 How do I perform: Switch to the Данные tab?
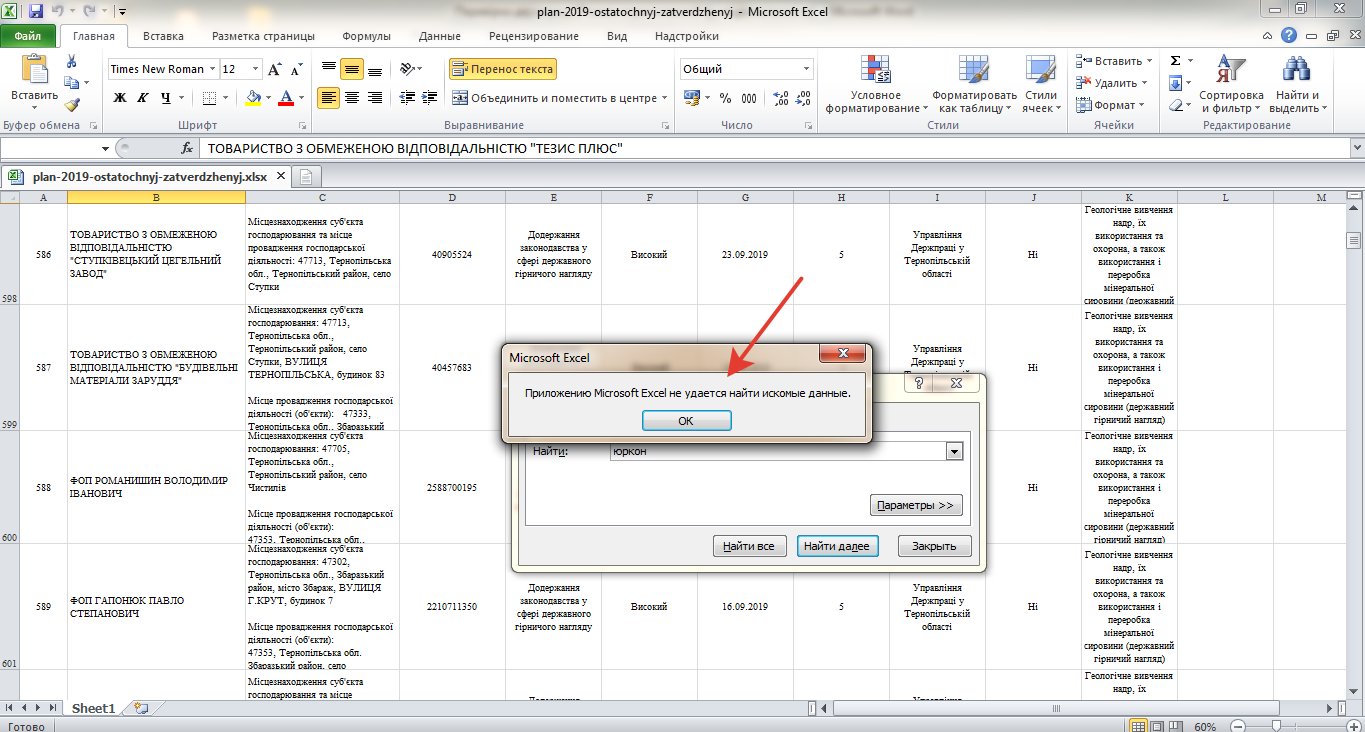[440, 36]
